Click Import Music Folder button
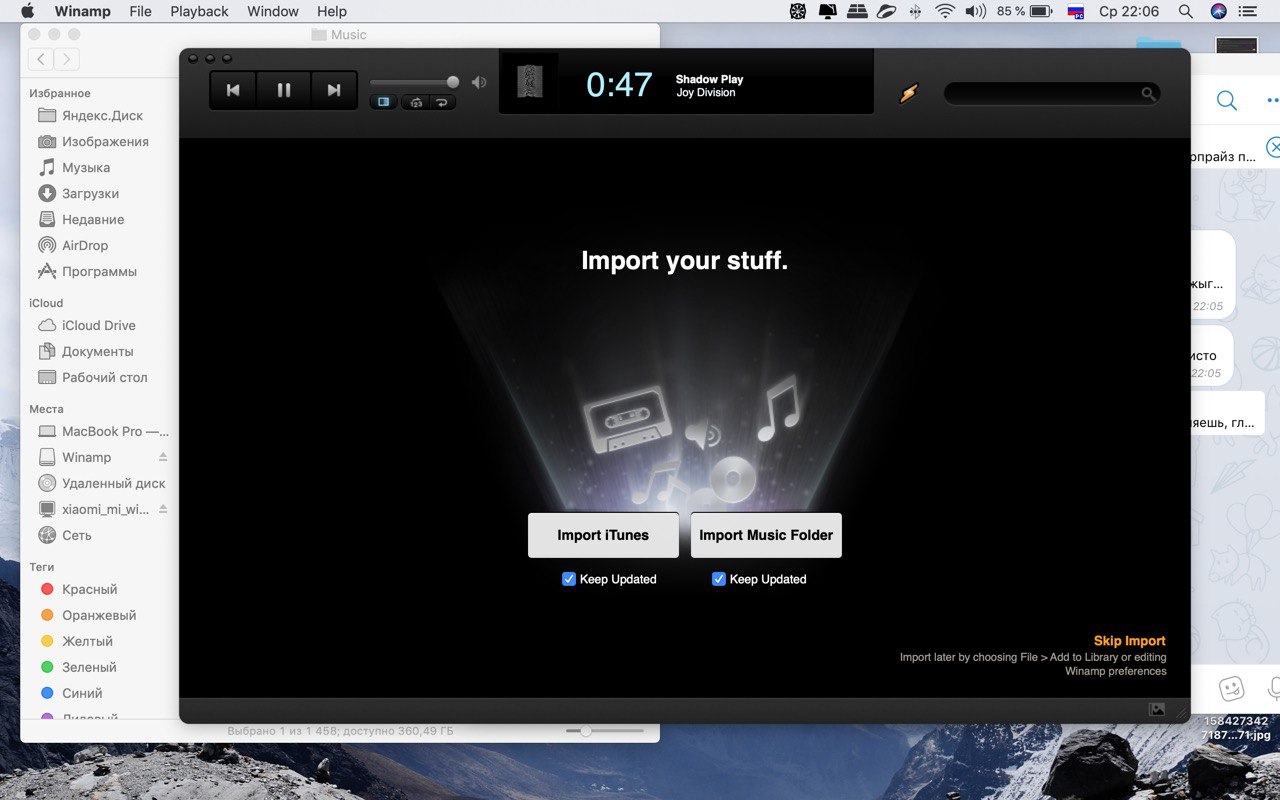This screenshot has height=800, width=1280. [x=766, y=535]
